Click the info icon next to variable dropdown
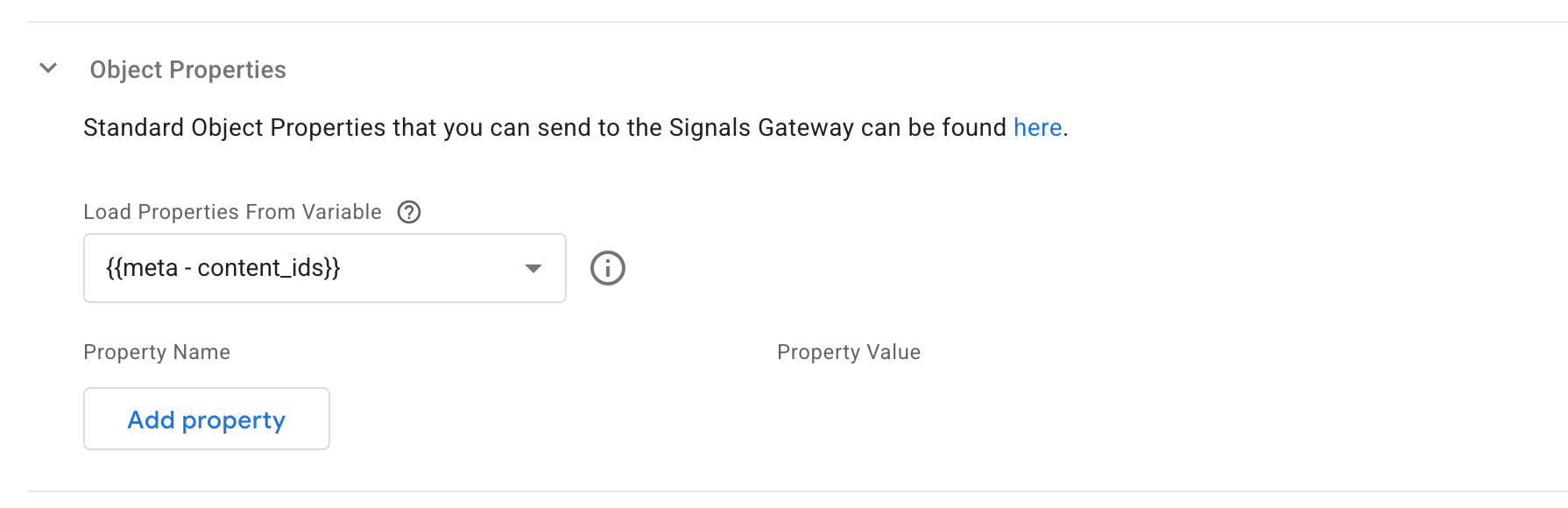This screenshot has height=508, width=1568. click(608, 268)
